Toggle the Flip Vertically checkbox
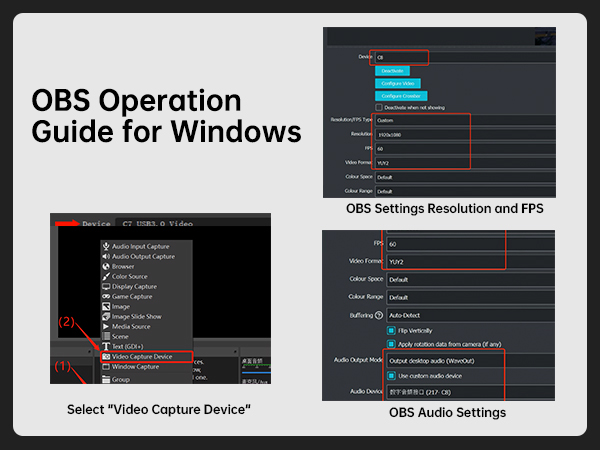 (391, 331)
